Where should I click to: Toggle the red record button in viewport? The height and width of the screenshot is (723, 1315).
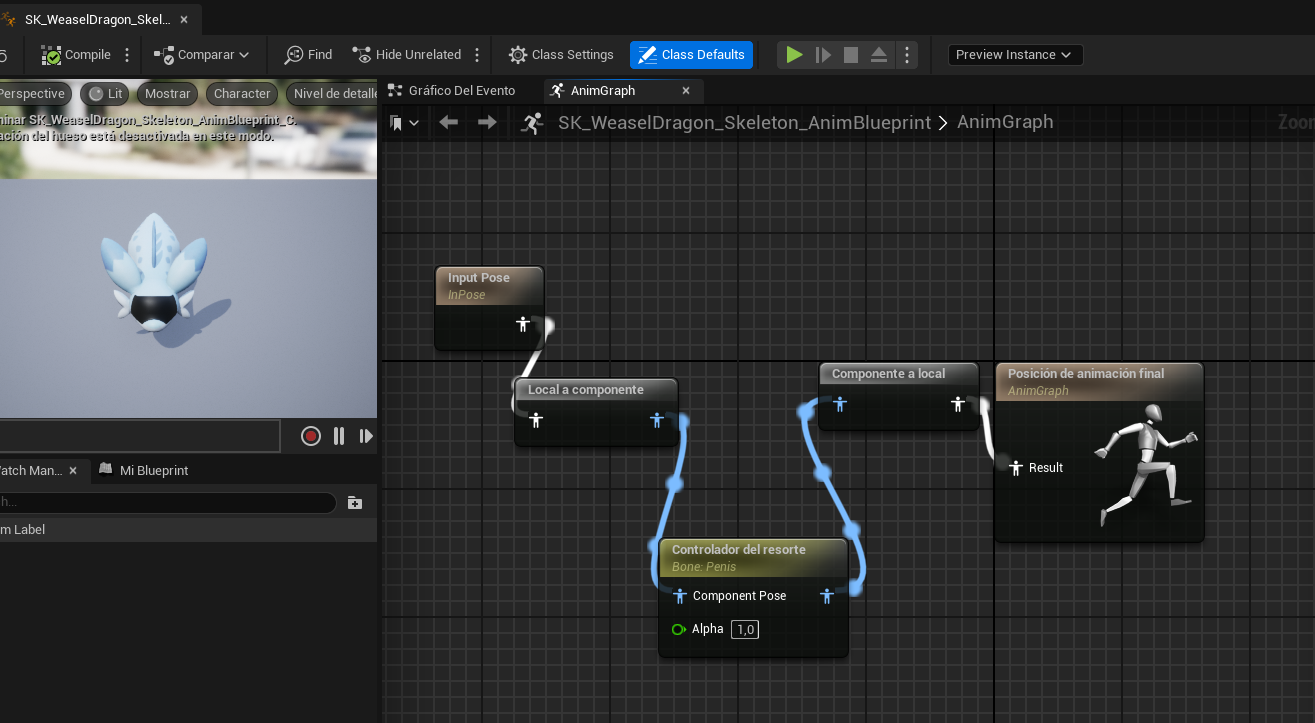[311, 436]
